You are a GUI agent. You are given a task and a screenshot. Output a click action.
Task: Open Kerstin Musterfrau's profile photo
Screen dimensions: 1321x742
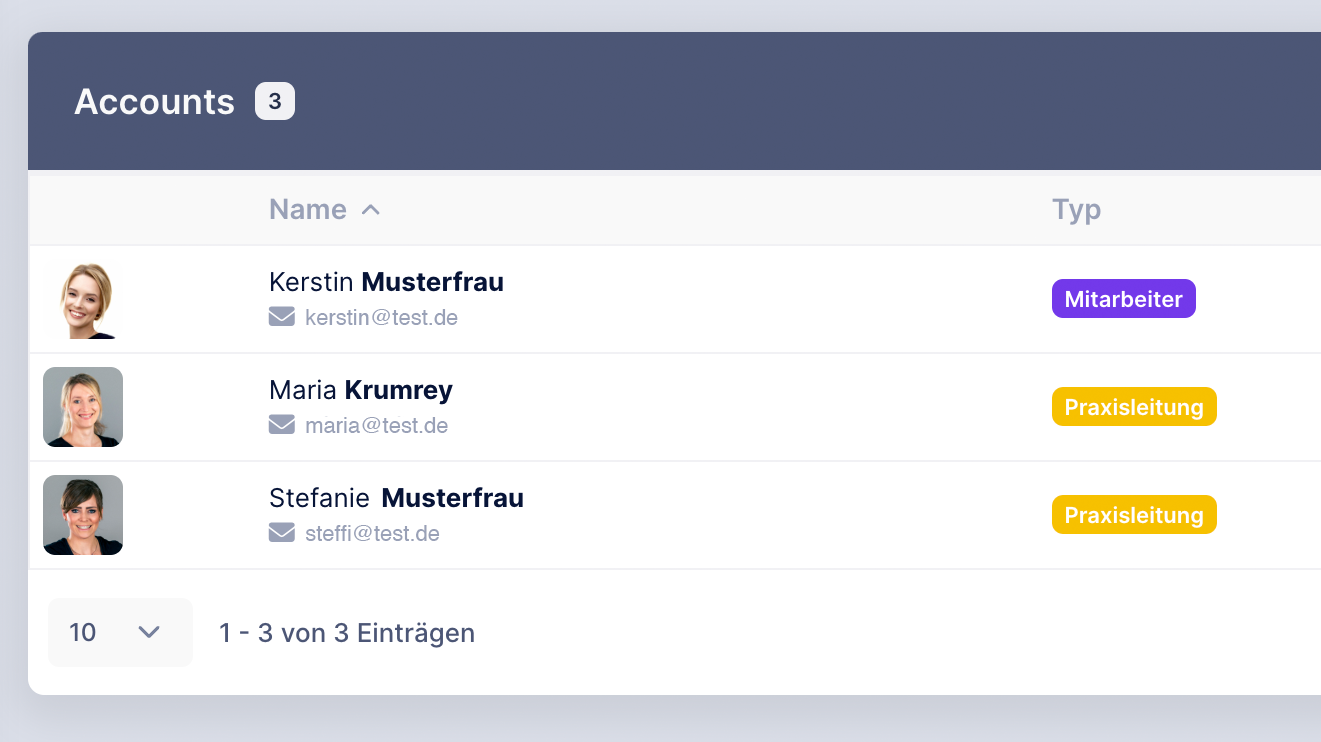83,299
